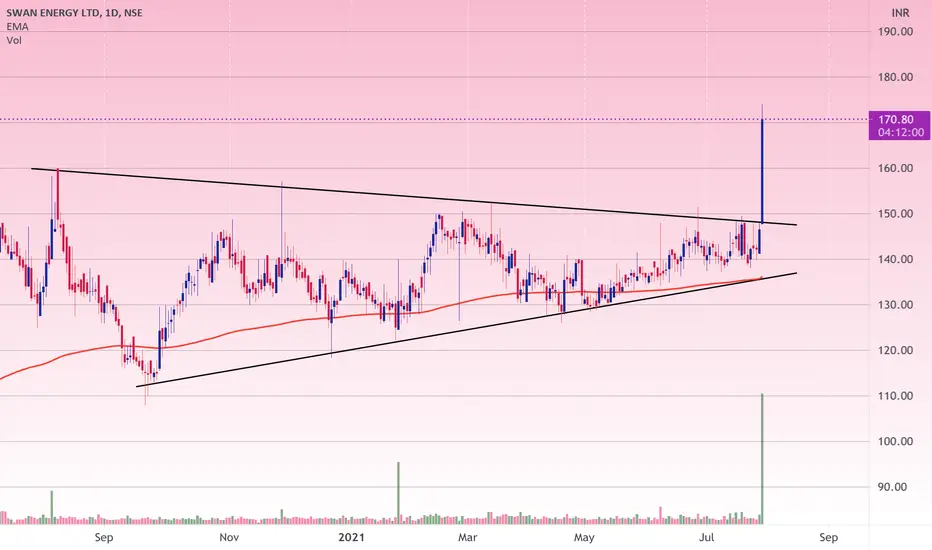The image size is (932, 550).
Task: Select the EMA indicator label
Action: coord(17,27)
